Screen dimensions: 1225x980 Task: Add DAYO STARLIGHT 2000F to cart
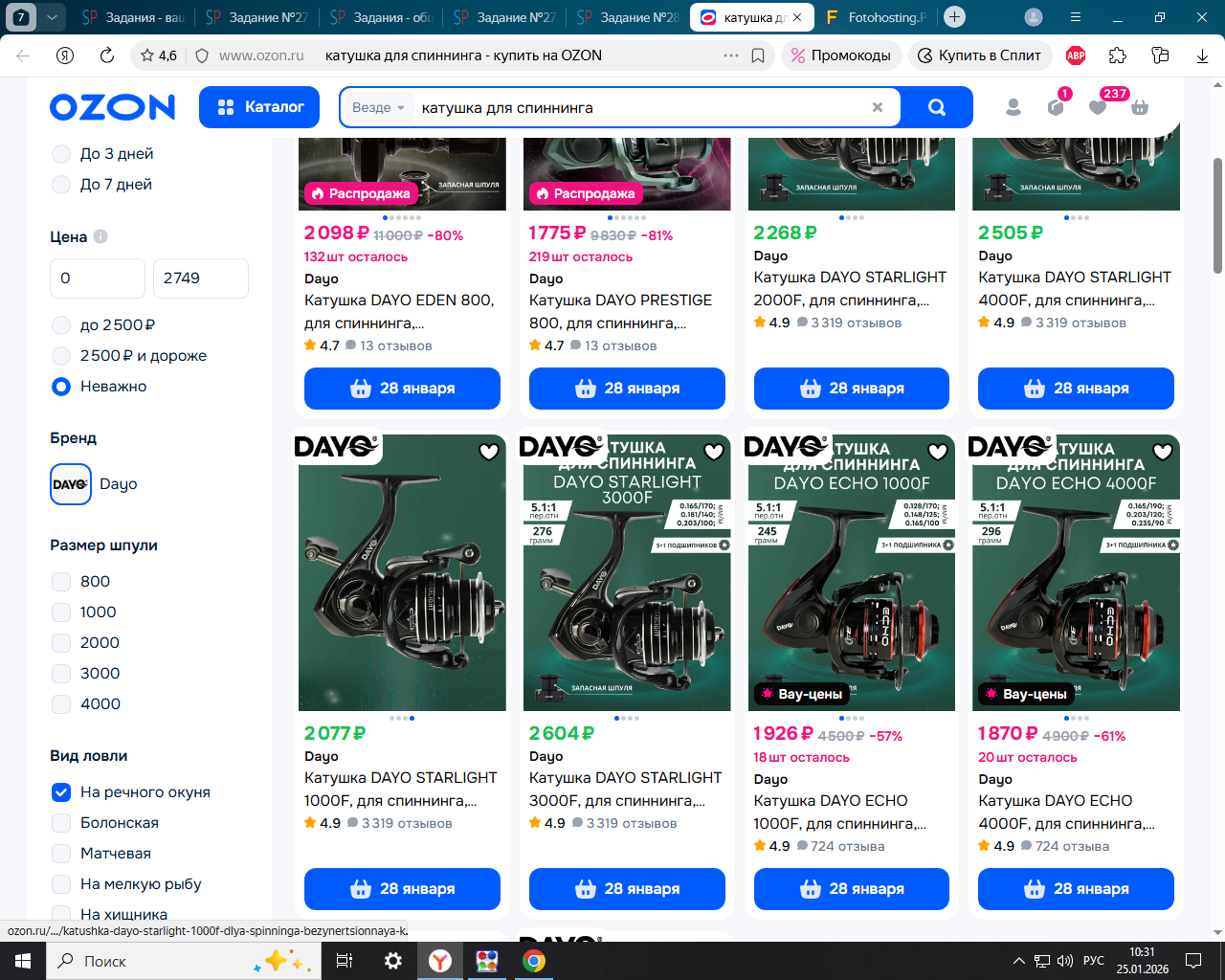click(852, 389)
